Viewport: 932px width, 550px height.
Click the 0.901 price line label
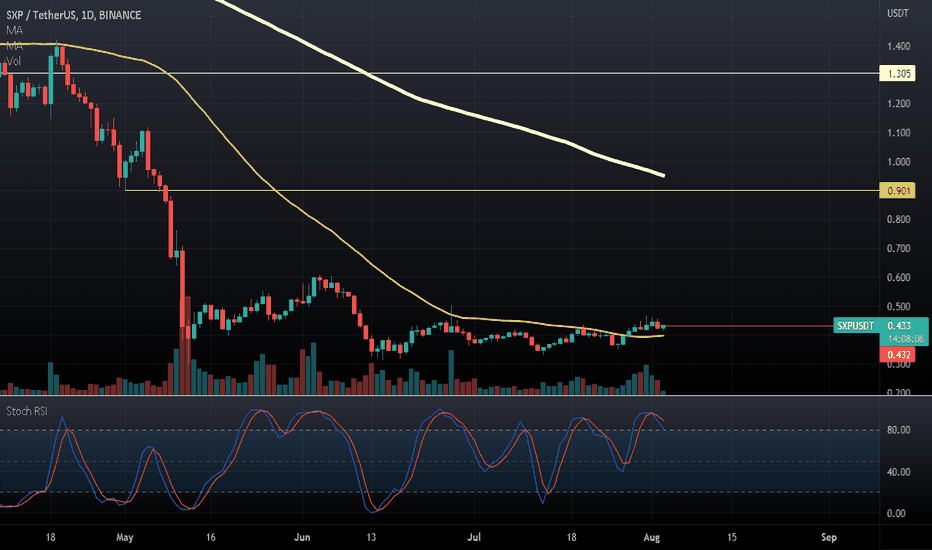click(898, 191)
